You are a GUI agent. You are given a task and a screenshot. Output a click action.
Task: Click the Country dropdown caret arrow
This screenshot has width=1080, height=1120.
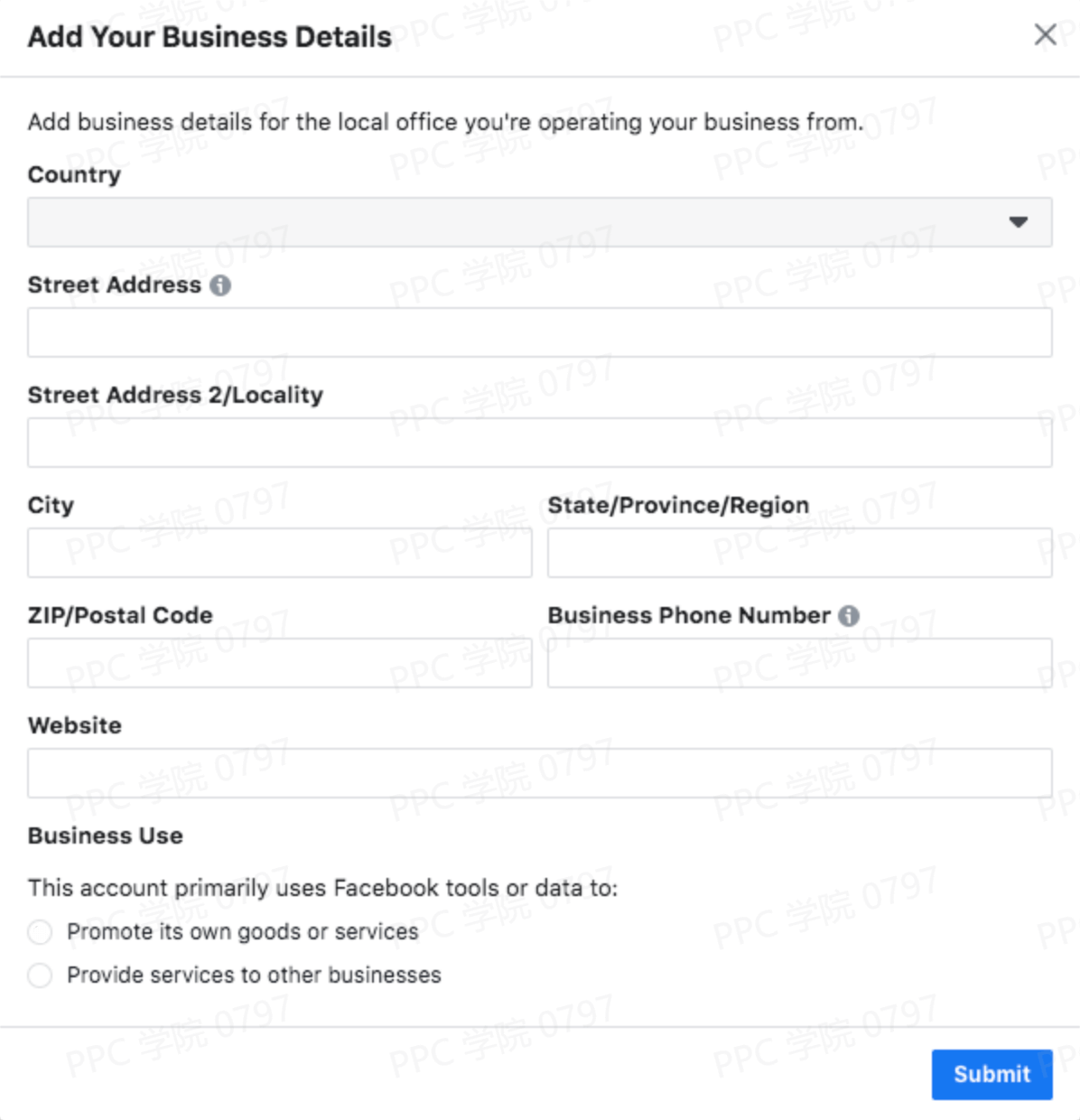[x=1019, y=222]
